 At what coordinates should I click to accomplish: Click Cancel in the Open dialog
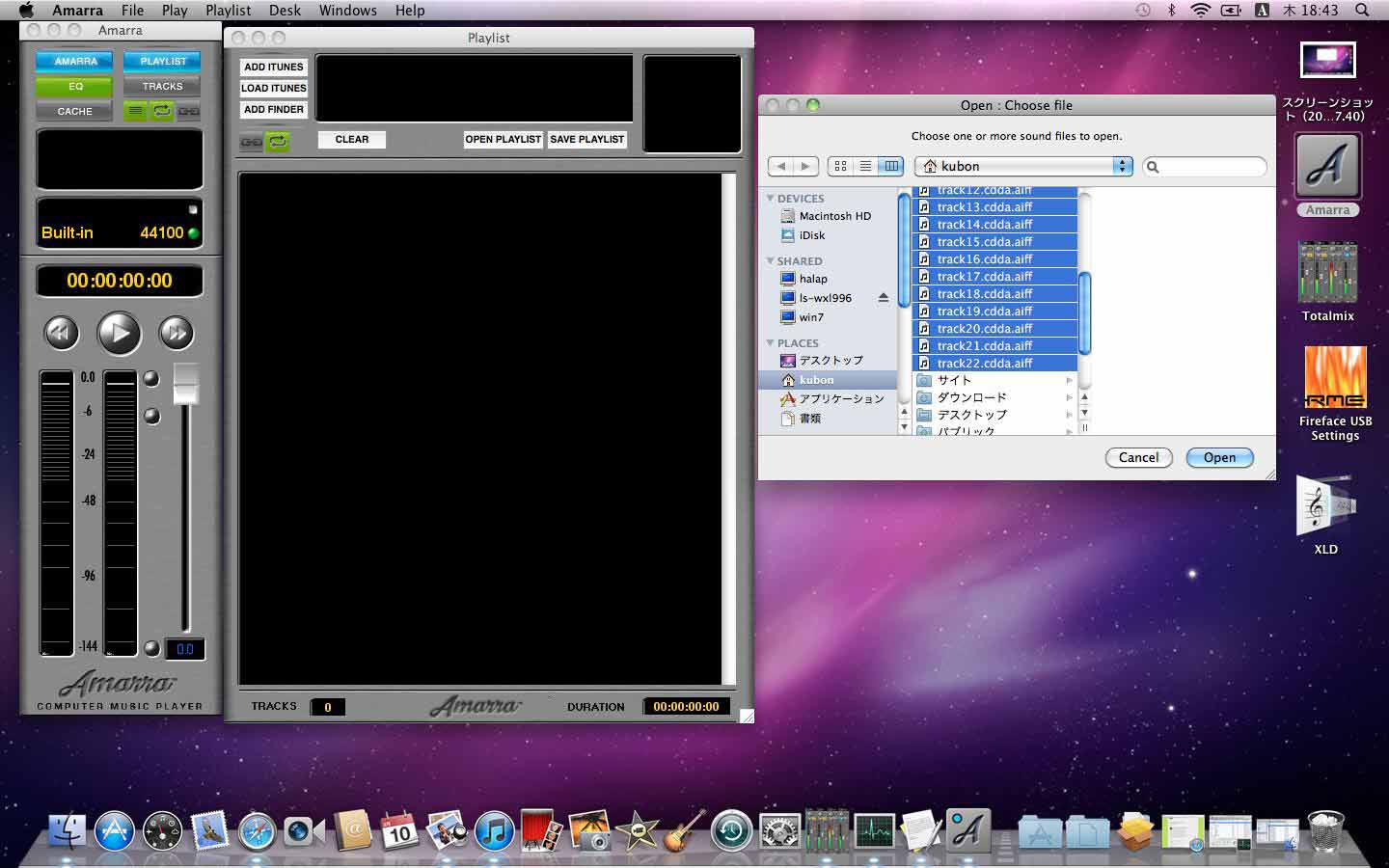(1138, 457)
